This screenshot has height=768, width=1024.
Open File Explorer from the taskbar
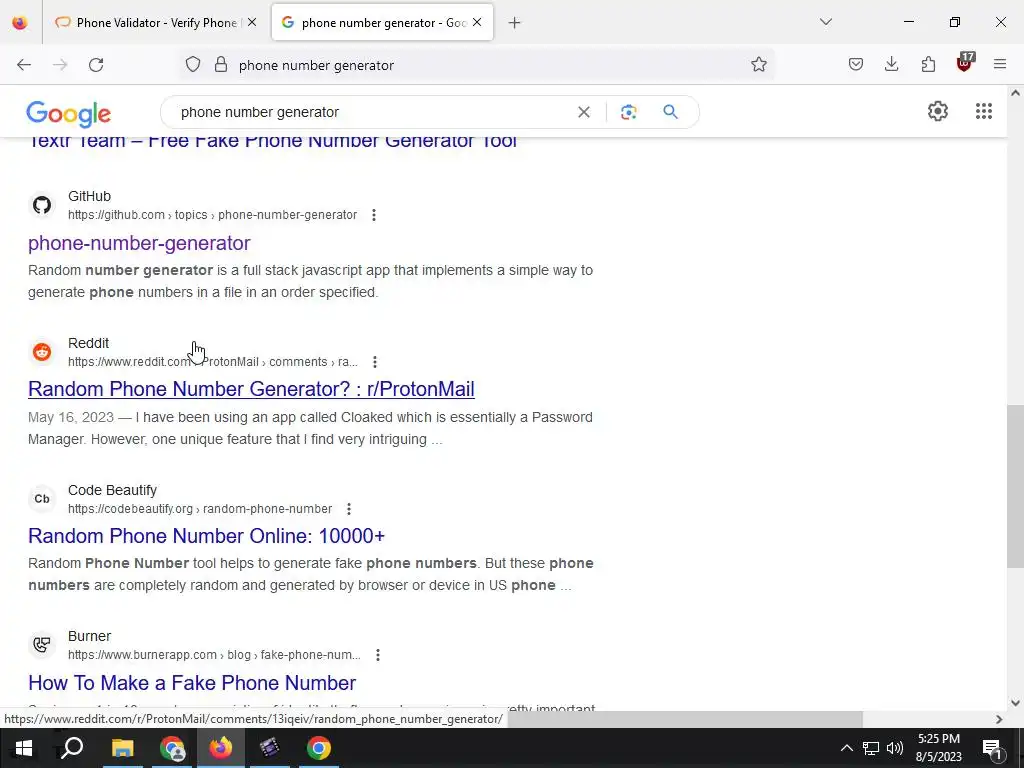click(x=122, y=748)
